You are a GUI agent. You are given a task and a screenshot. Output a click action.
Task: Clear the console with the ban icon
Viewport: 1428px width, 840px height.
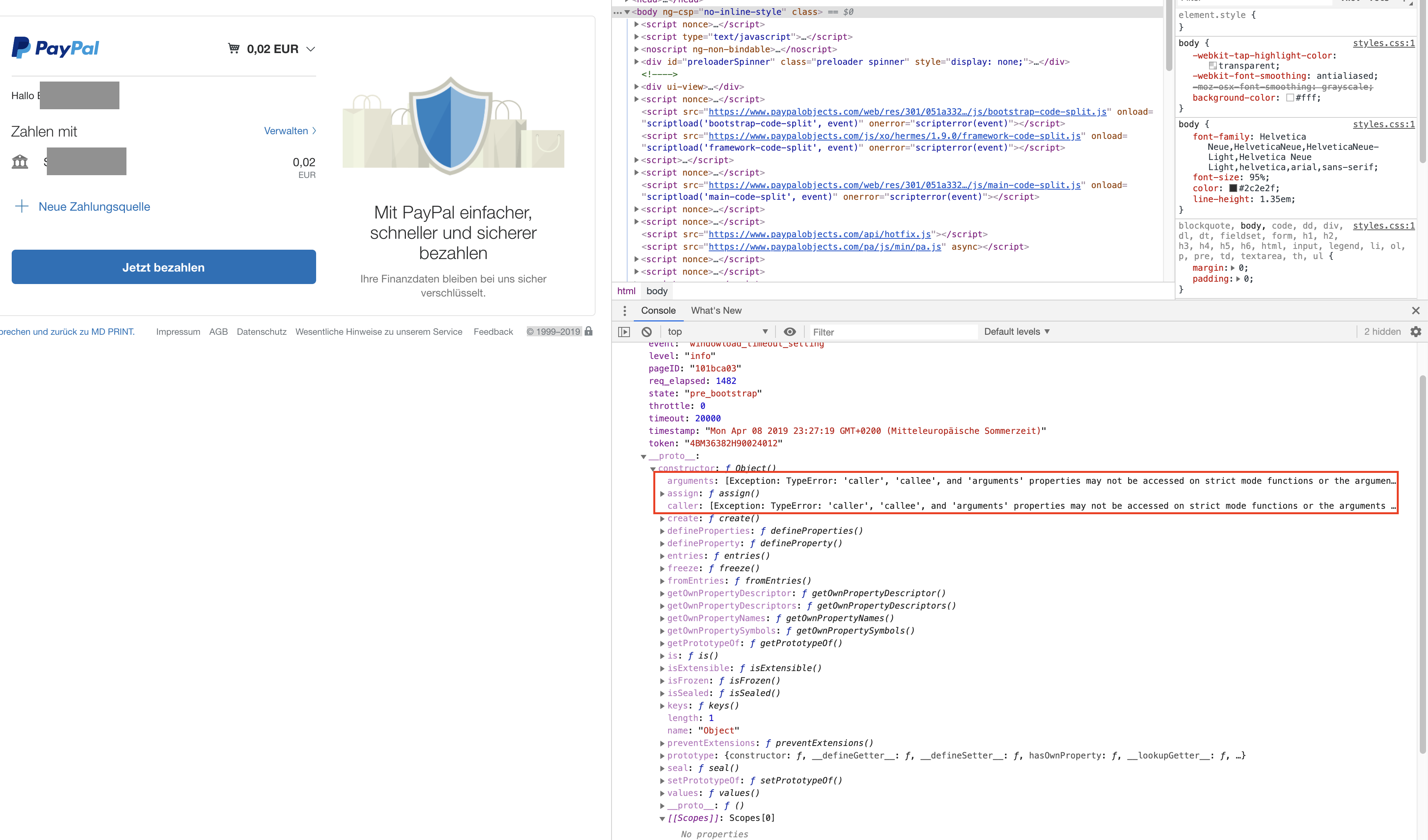647,332
